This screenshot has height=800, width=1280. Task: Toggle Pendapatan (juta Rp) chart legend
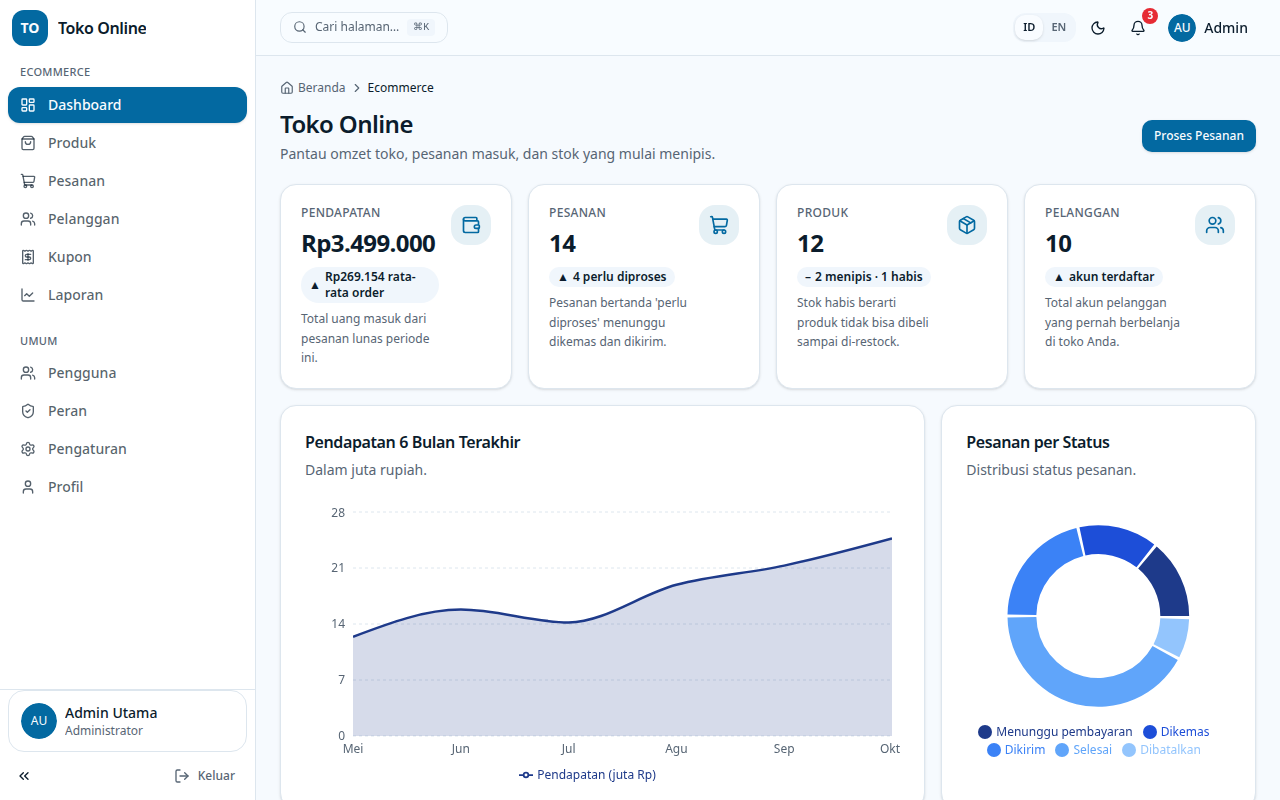588,775
